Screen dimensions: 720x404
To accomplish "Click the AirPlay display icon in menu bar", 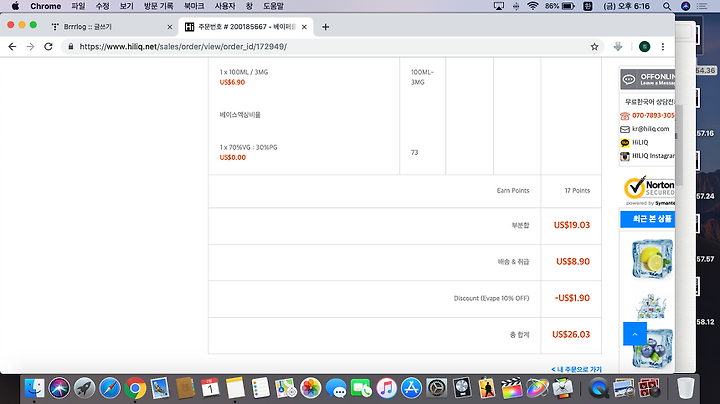I will 499,6.
